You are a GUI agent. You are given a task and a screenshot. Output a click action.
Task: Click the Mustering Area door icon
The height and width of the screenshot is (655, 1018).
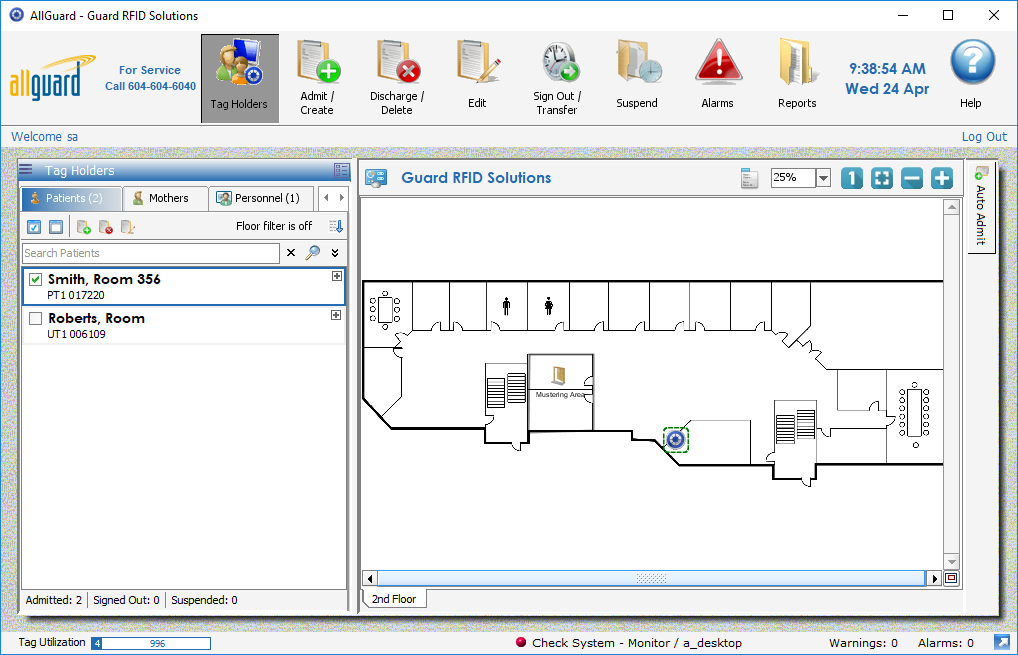coord(559,375)
